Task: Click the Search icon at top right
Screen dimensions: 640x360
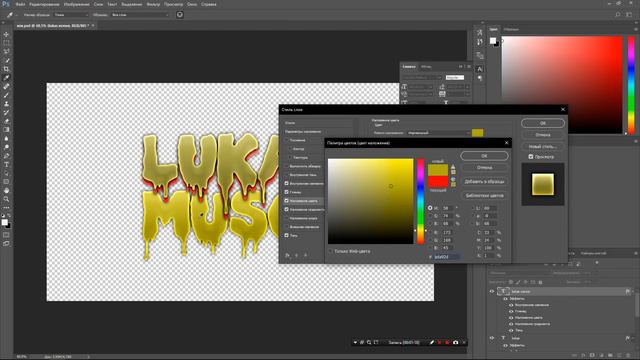Action: pos(618,15)
